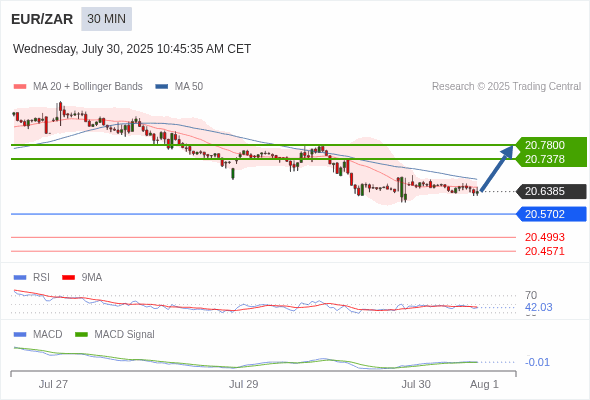Click the 20.4571 support price label
590x400 pixels.
[545, 251]
